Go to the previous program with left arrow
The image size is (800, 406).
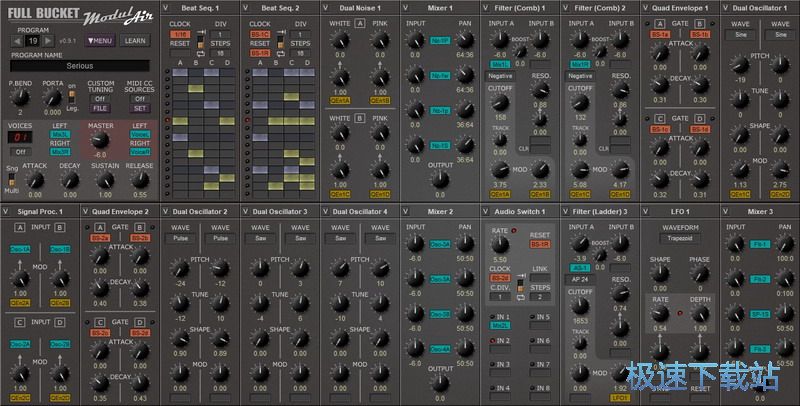[17, 41]
